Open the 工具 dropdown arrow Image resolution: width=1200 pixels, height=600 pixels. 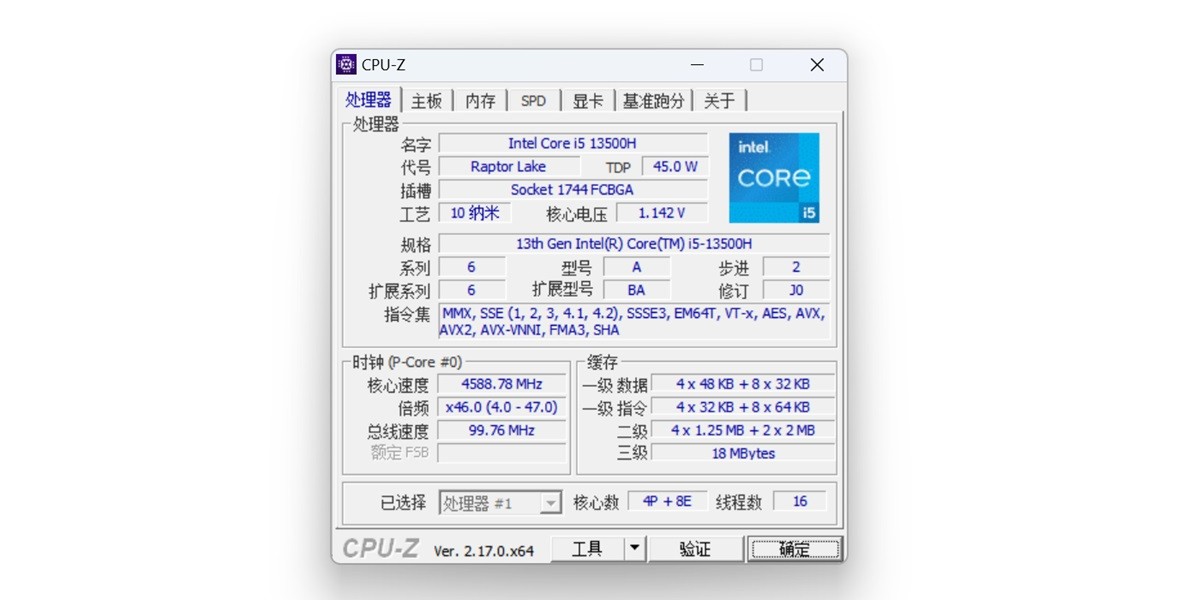click(634, 548)
